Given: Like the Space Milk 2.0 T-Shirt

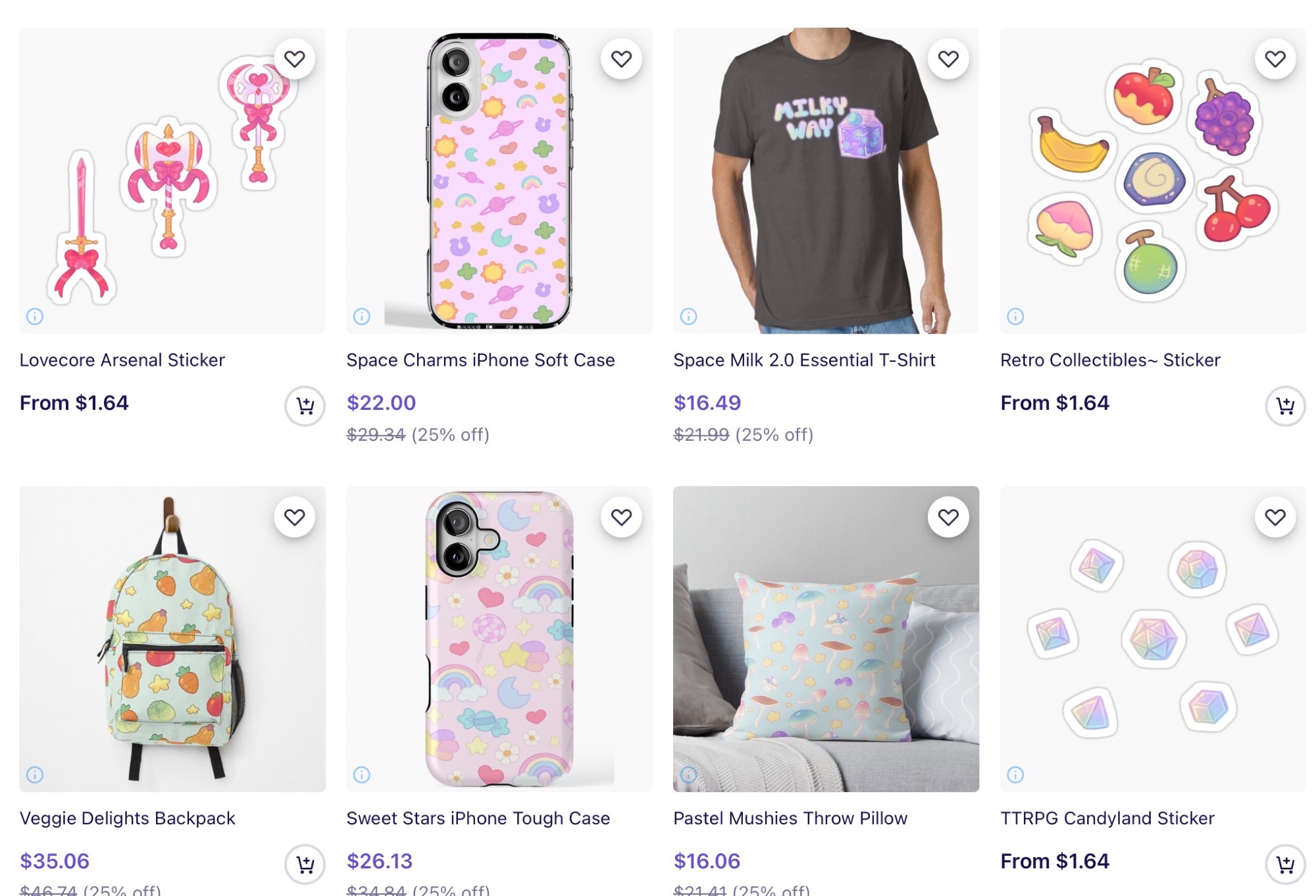Looking at the screenshot, I should (x=948, y=59).
